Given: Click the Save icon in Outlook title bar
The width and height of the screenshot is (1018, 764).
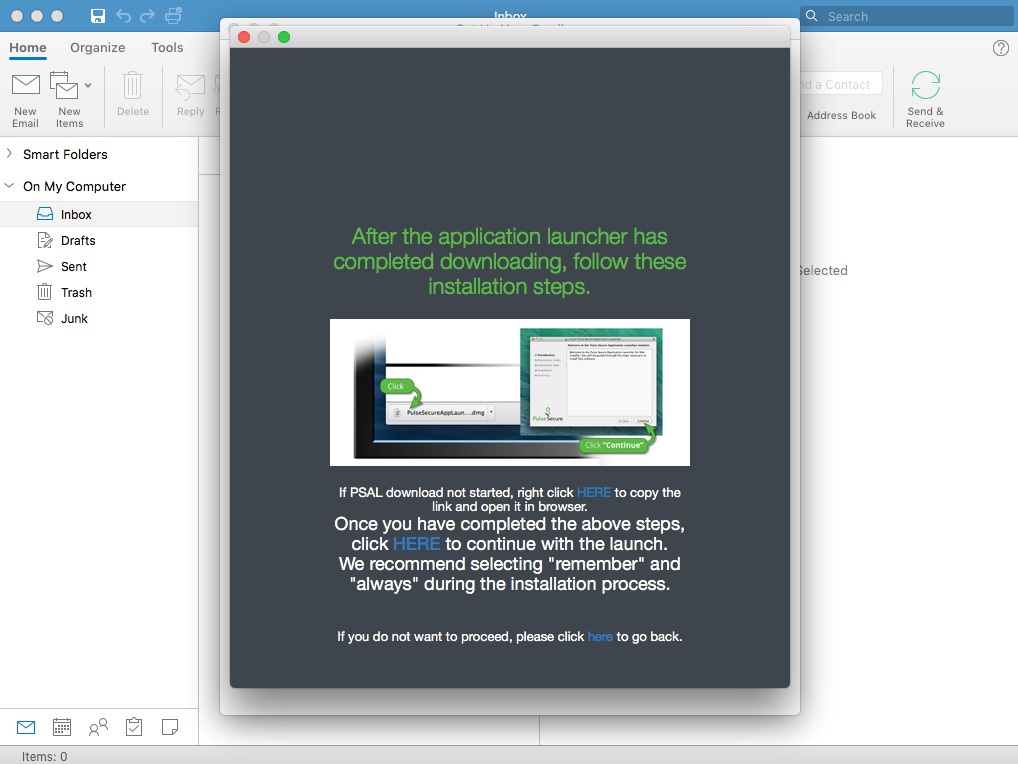Looking at the screenshot, I should click(98, 16).
